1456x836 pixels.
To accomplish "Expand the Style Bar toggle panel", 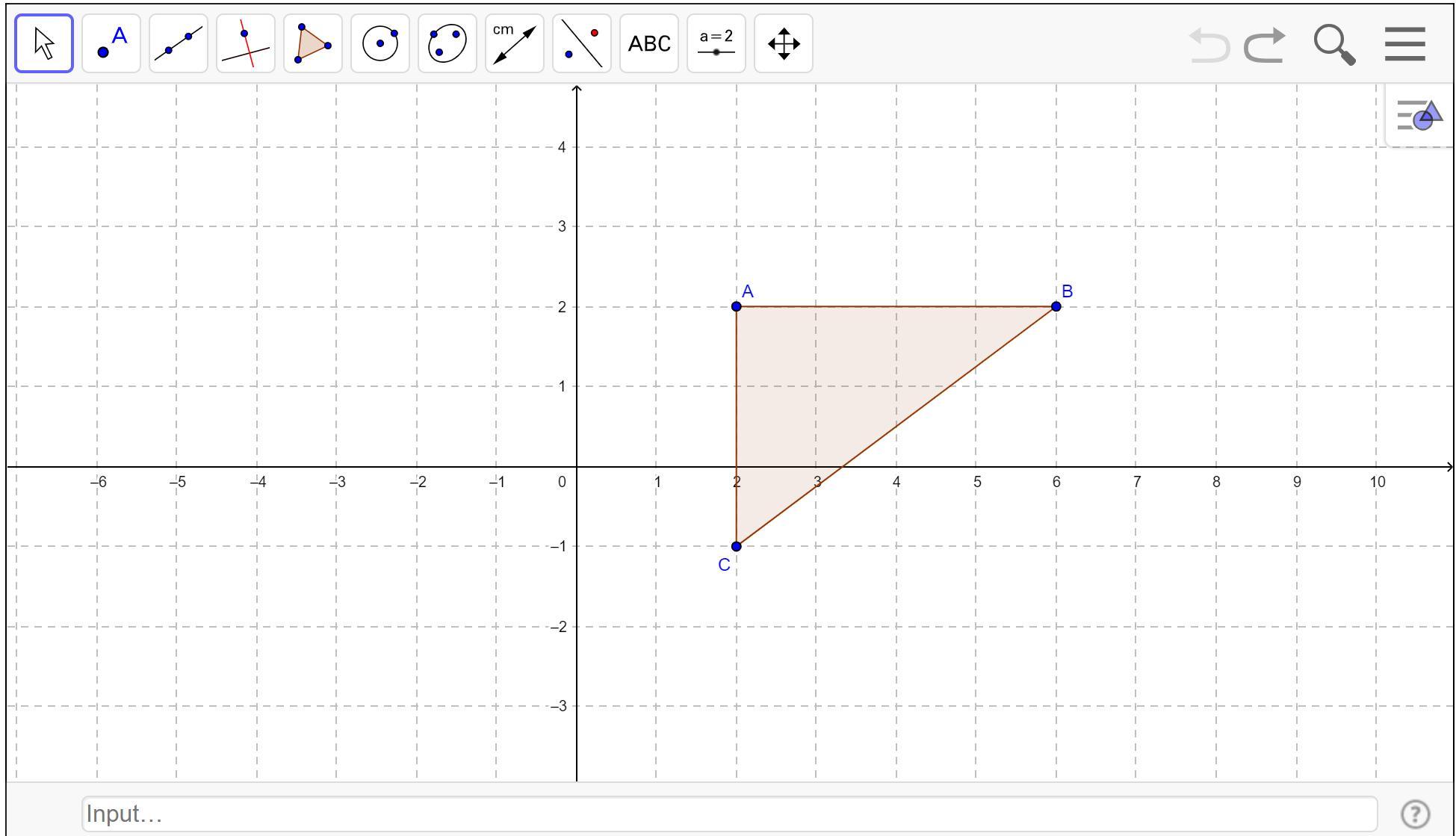I will pyautogui.click(x=1419, y=116).
